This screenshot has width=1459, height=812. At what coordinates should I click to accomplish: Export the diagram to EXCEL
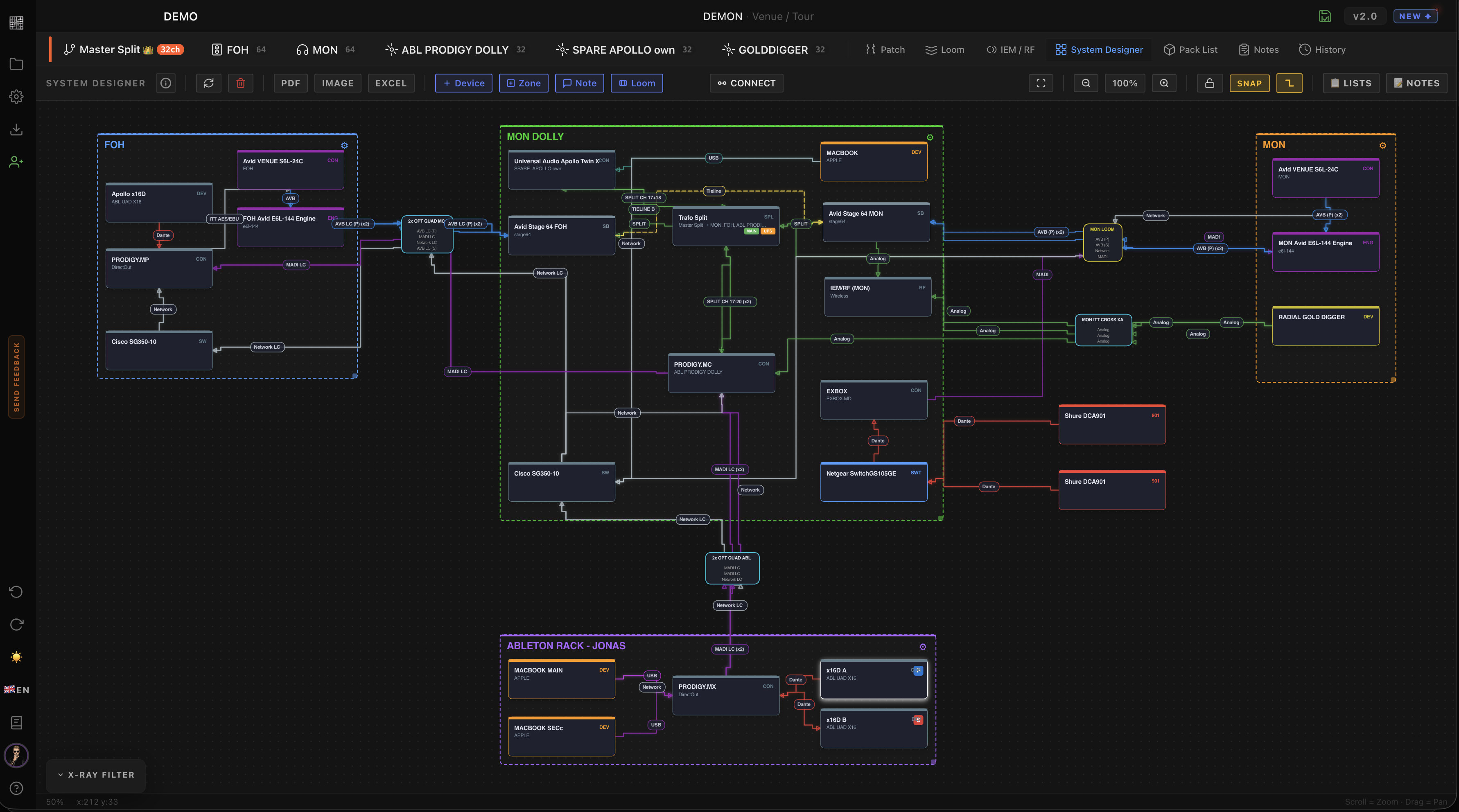point(391,83)
